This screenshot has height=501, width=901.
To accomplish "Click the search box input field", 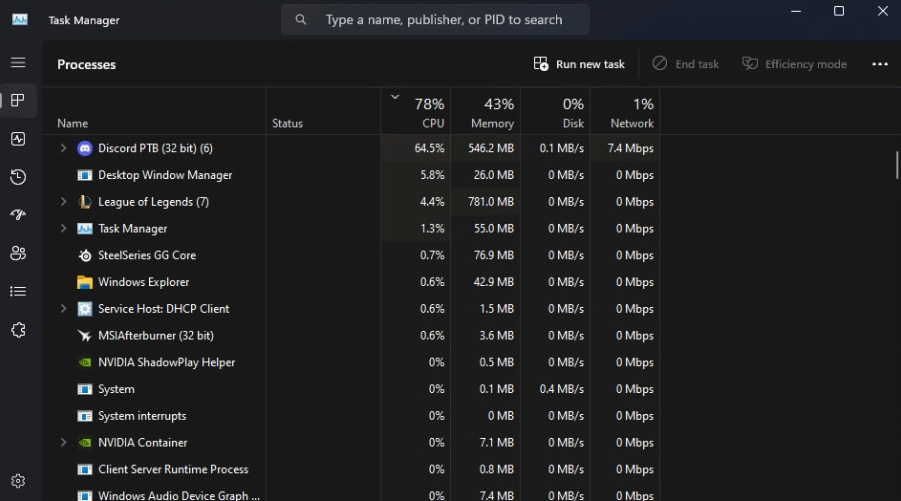I will (x=435, y=20).
